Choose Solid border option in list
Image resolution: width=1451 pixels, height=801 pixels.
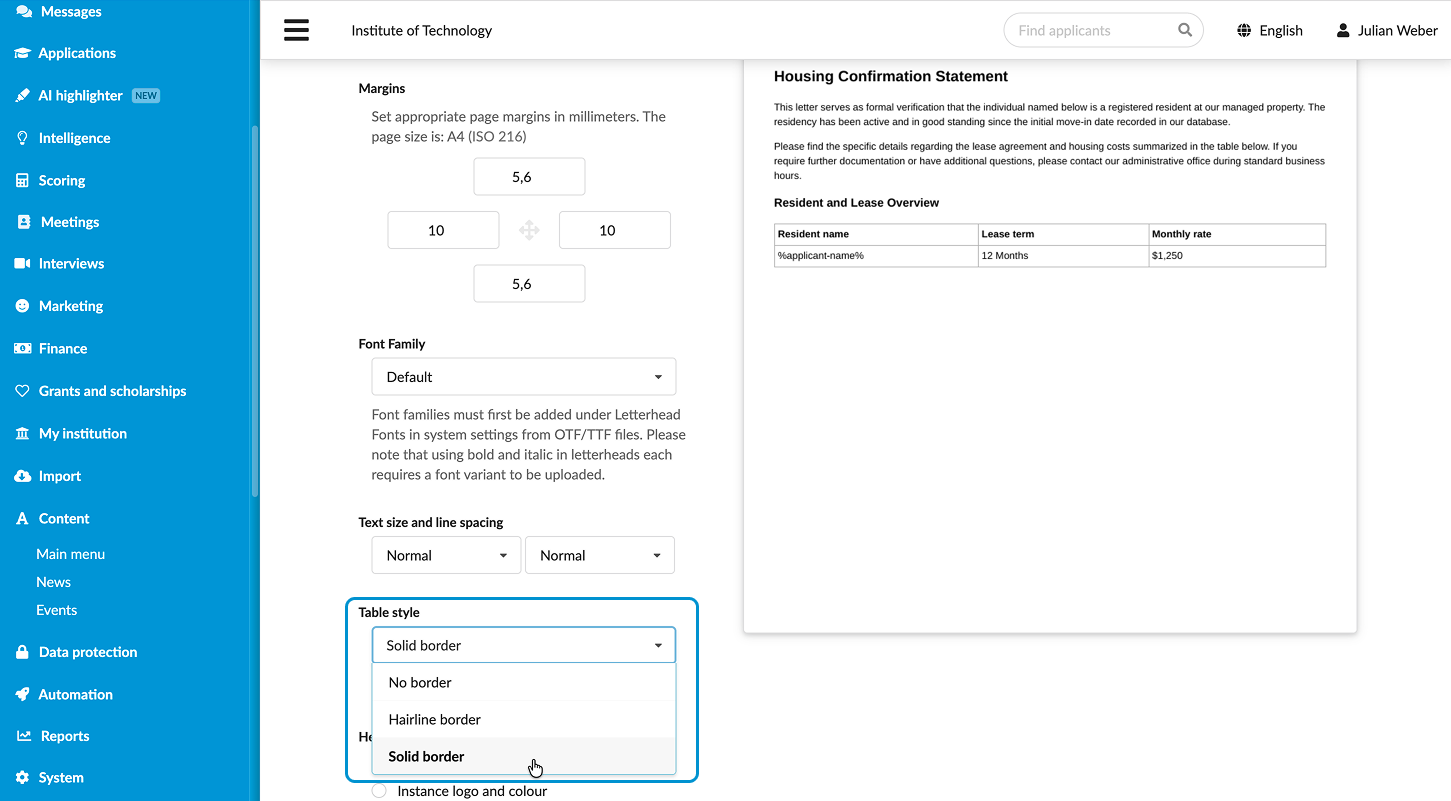[x=524, y=756]
